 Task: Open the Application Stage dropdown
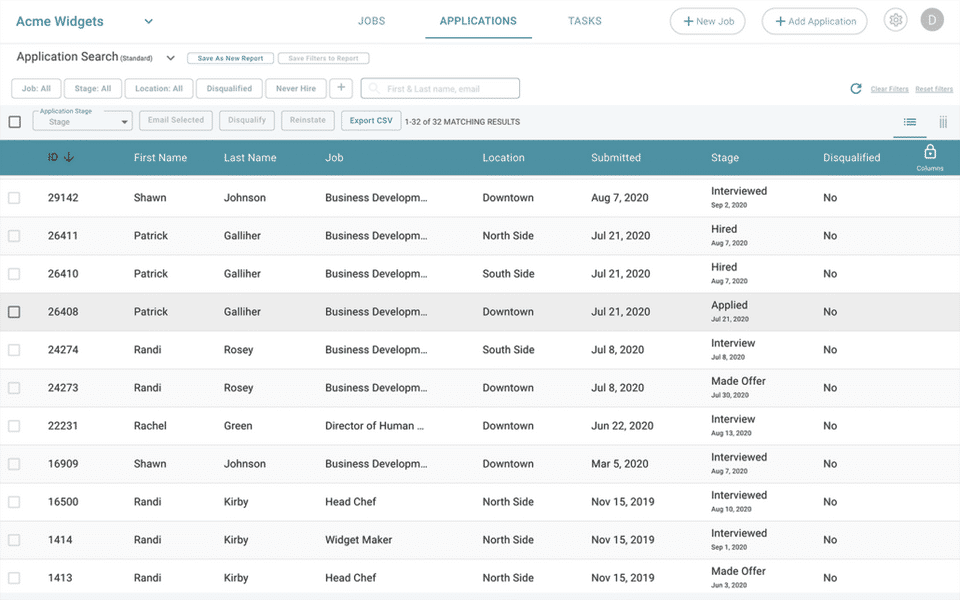82,121
